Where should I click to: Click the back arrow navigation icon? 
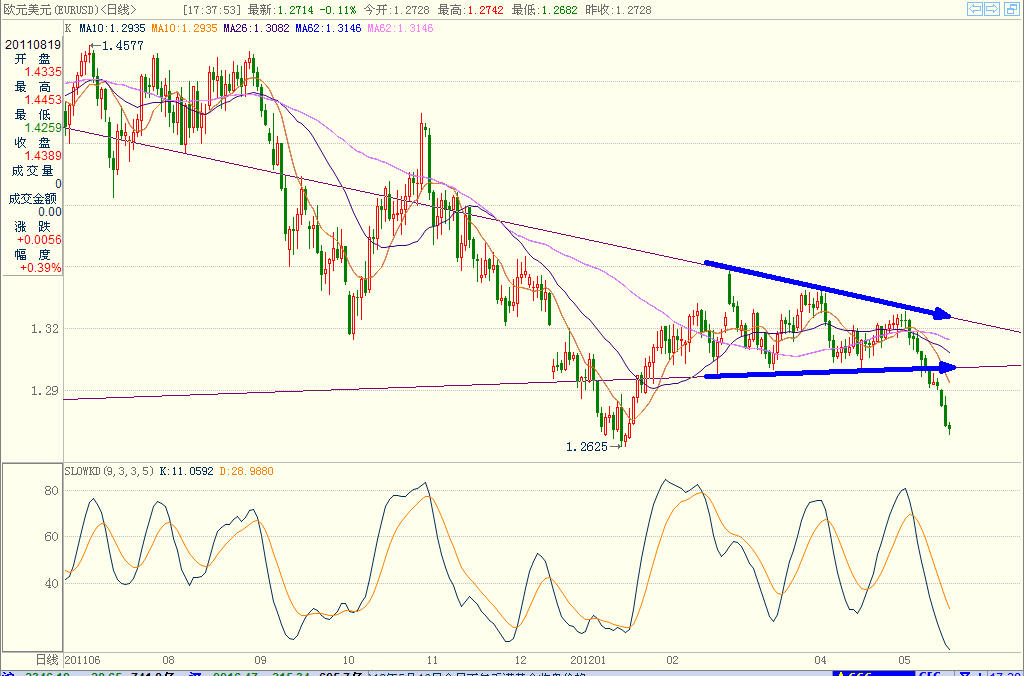pos(975,9)
